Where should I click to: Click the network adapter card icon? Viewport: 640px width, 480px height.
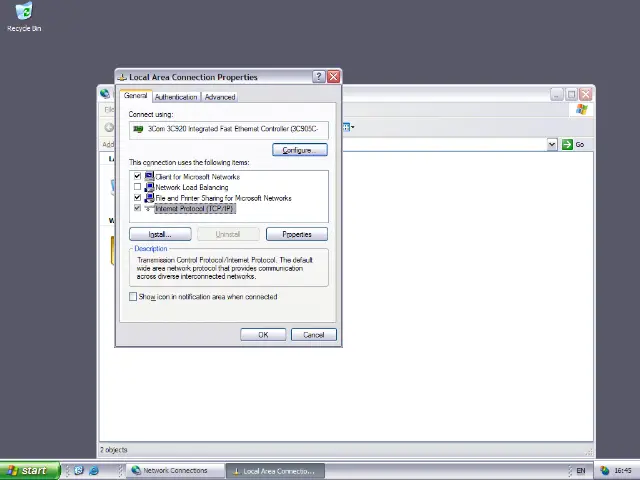click(138, 129)
